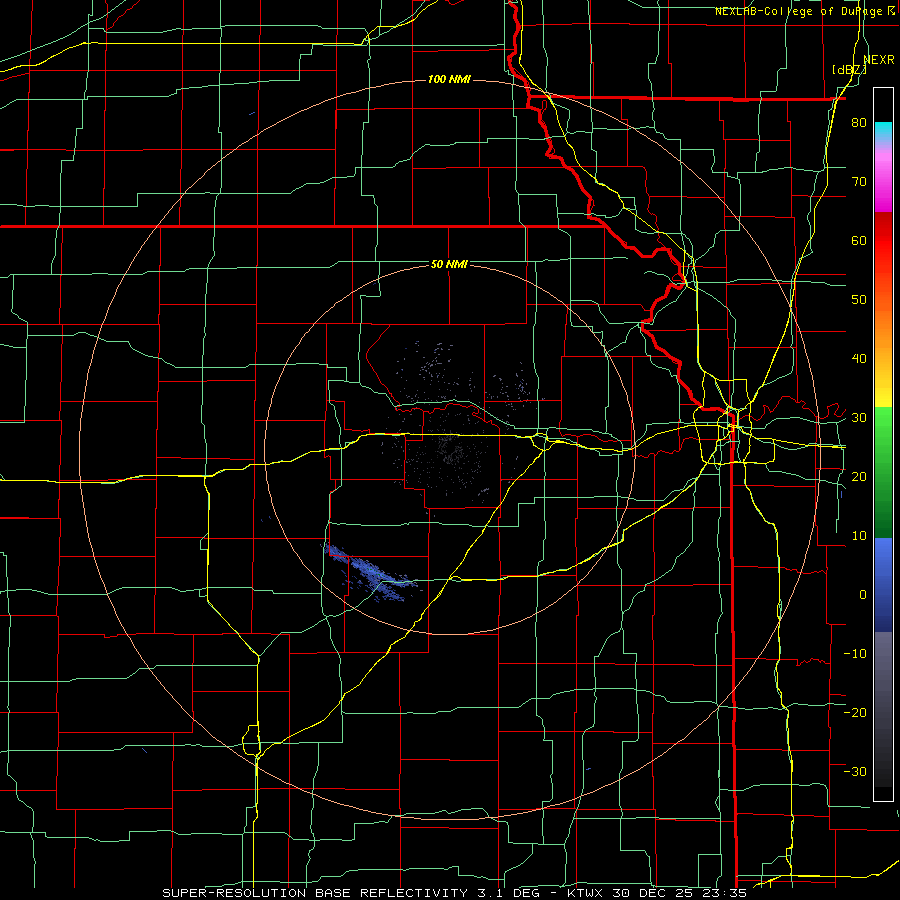Click the 30 value on the dBZ scale
This screenshot has width=900, height=900.
pos(859,418)
